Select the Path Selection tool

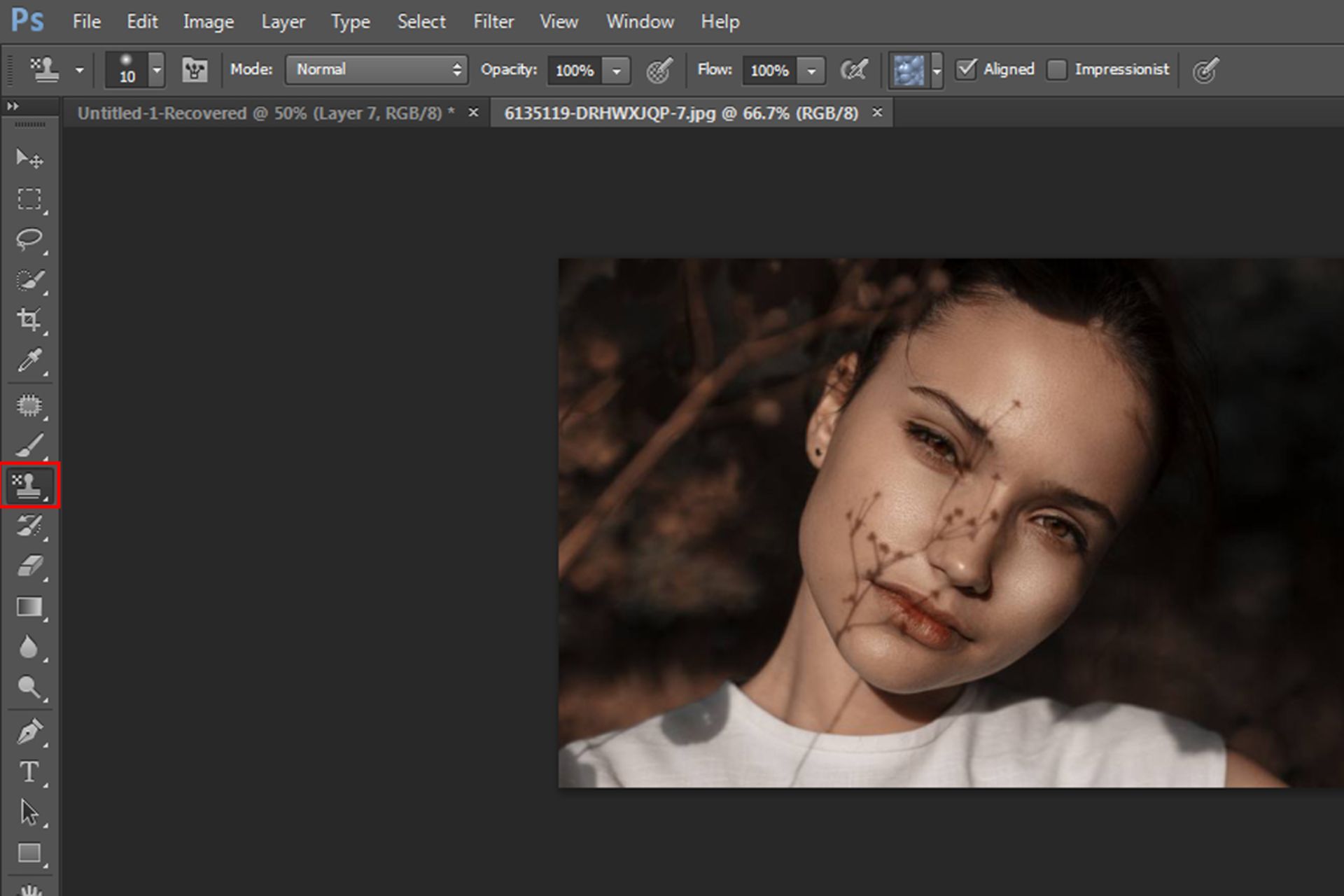[29, 812]
